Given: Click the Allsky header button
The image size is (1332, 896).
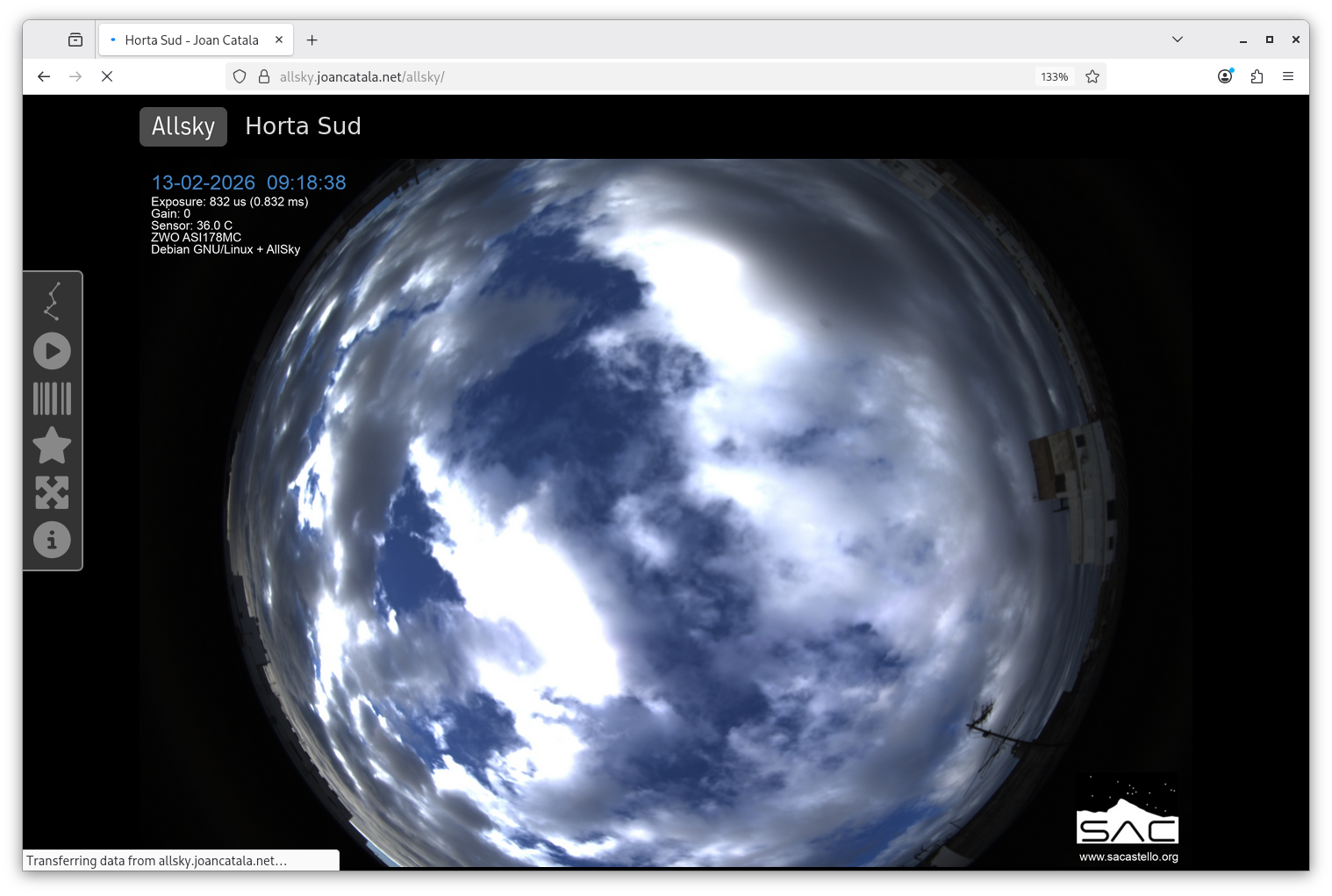Looking at the screenshot, I should 183,126.
